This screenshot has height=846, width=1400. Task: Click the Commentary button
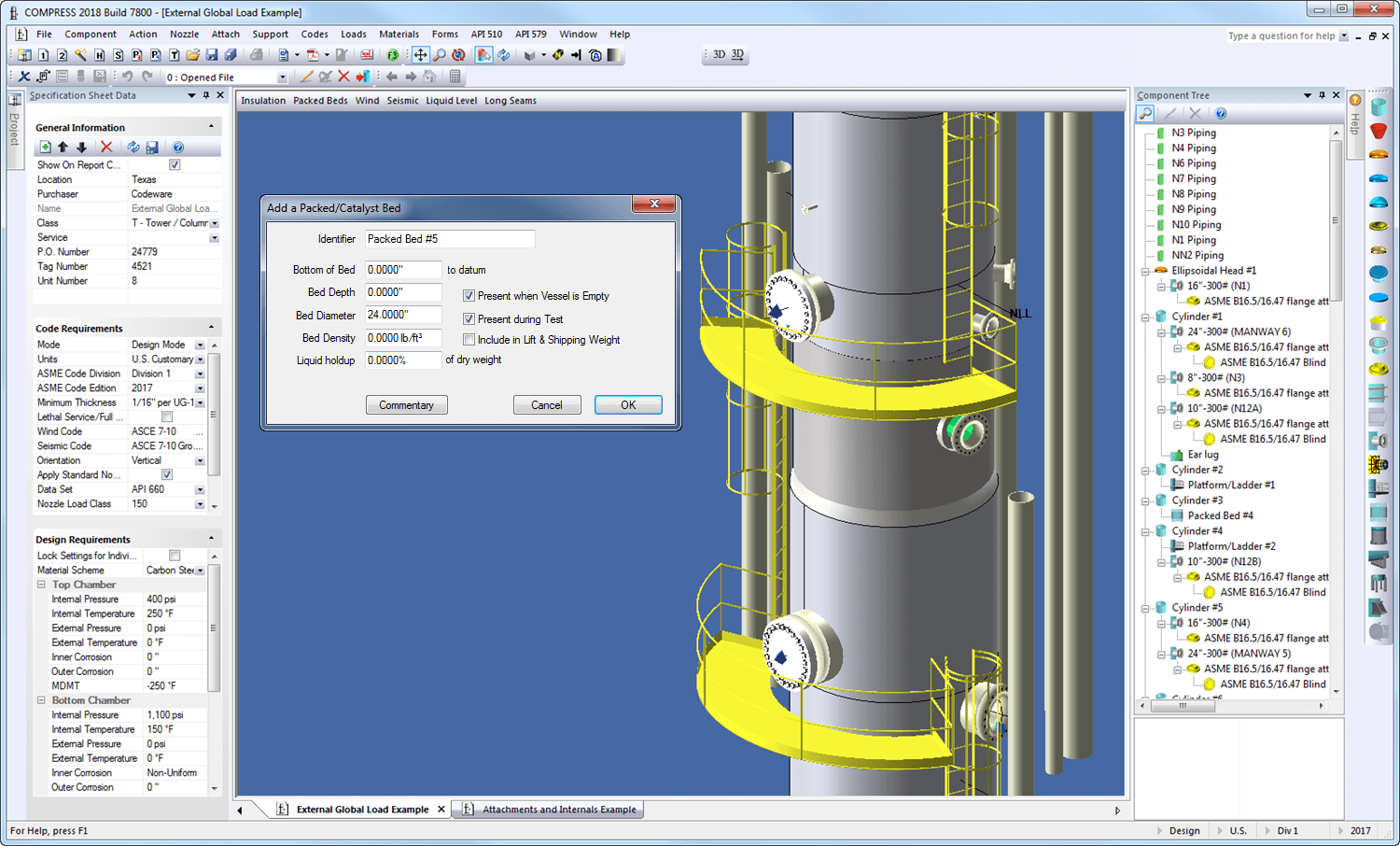(x=407, y=404)
